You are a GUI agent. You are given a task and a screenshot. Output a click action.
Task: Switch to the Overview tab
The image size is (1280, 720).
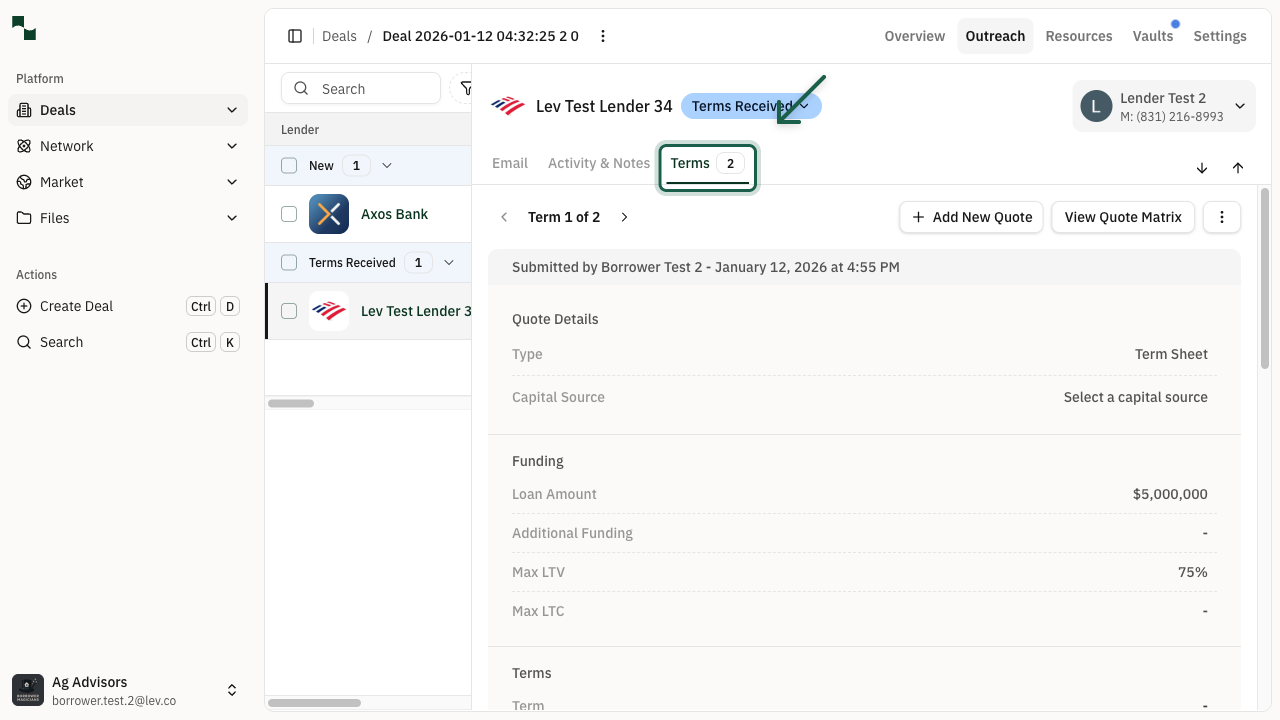point(913,36)
